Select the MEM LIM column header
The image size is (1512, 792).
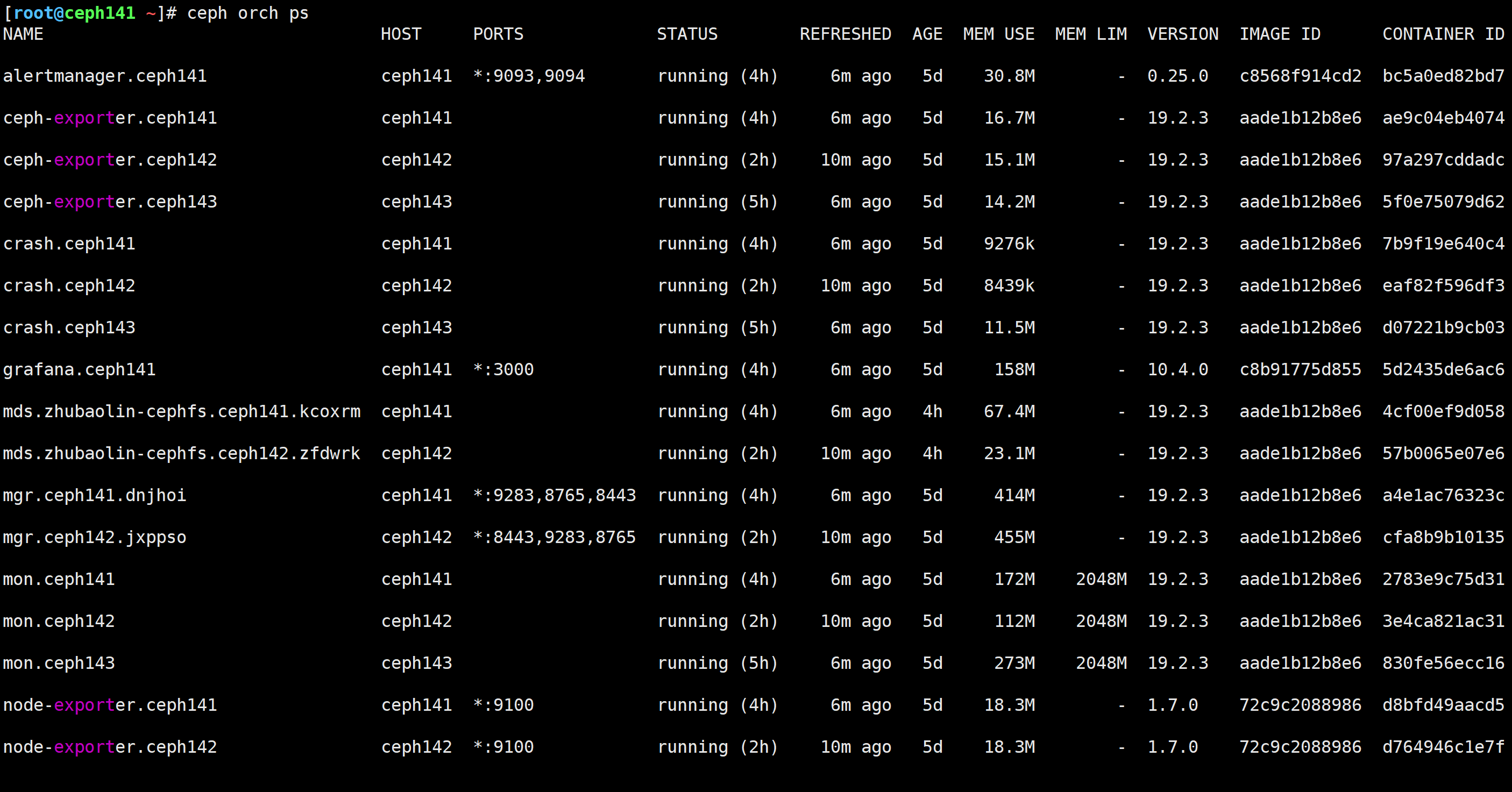[1090, 34]
